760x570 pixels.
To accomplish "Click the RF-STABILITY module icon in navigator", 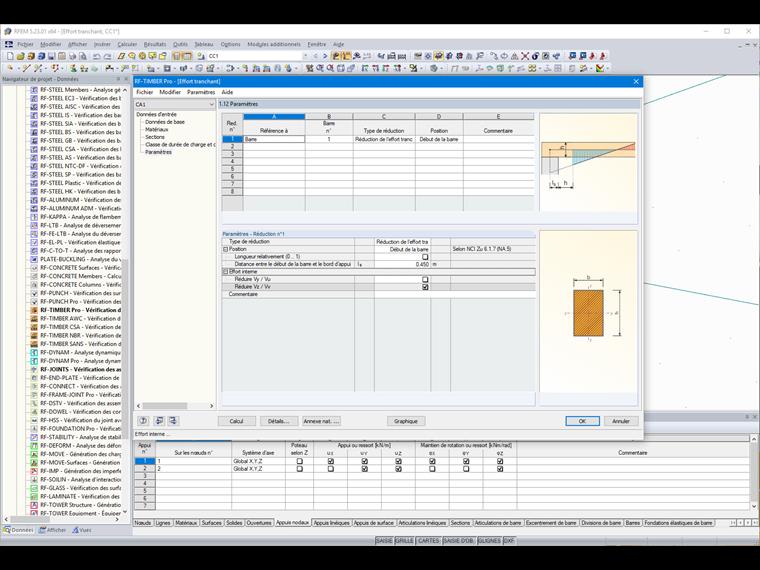I will click(34, 437).
